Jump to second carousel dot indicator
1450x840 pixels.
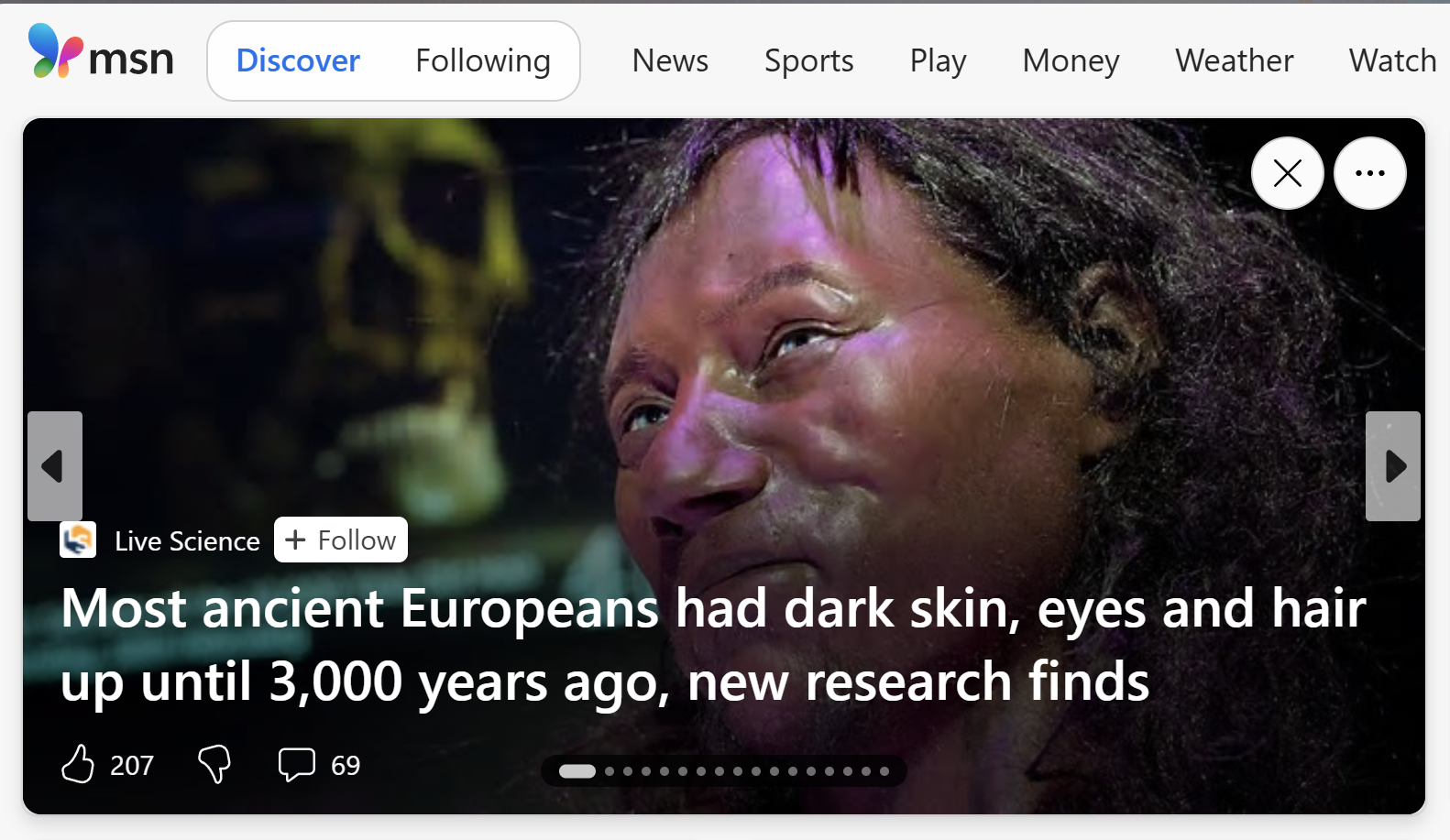[x=610, y=771]
